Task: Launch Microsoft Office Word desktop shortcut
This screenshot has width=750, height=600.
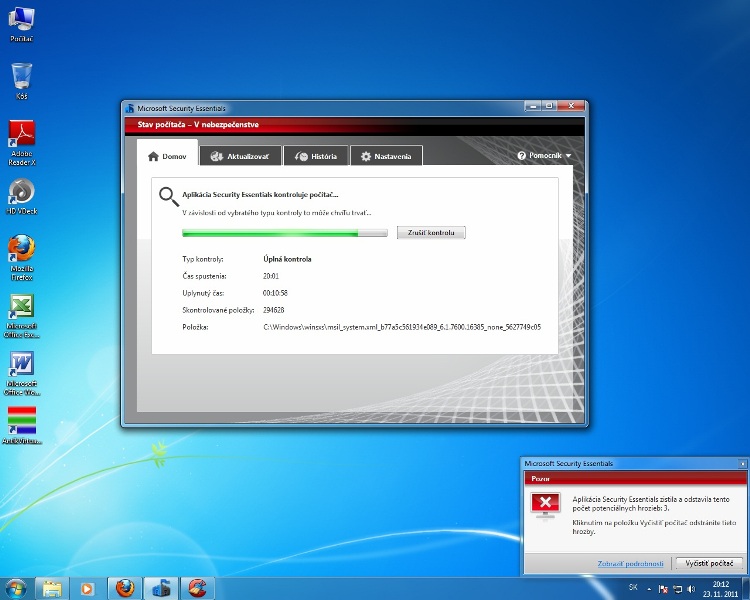Action: (x=22, y=373)
